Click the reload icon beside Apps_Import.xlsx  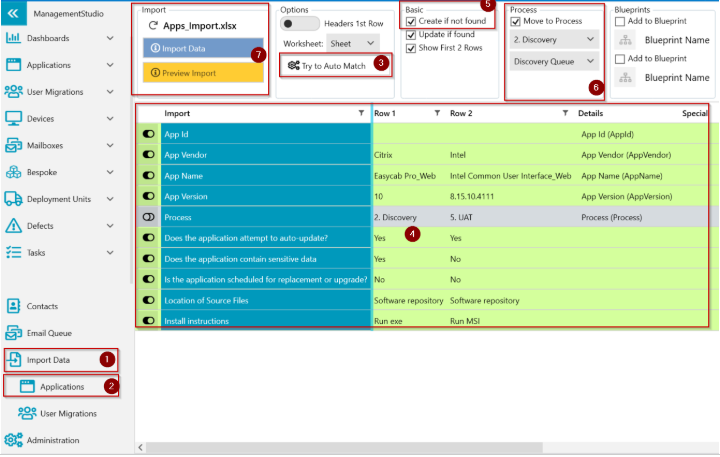click(153, 26)
